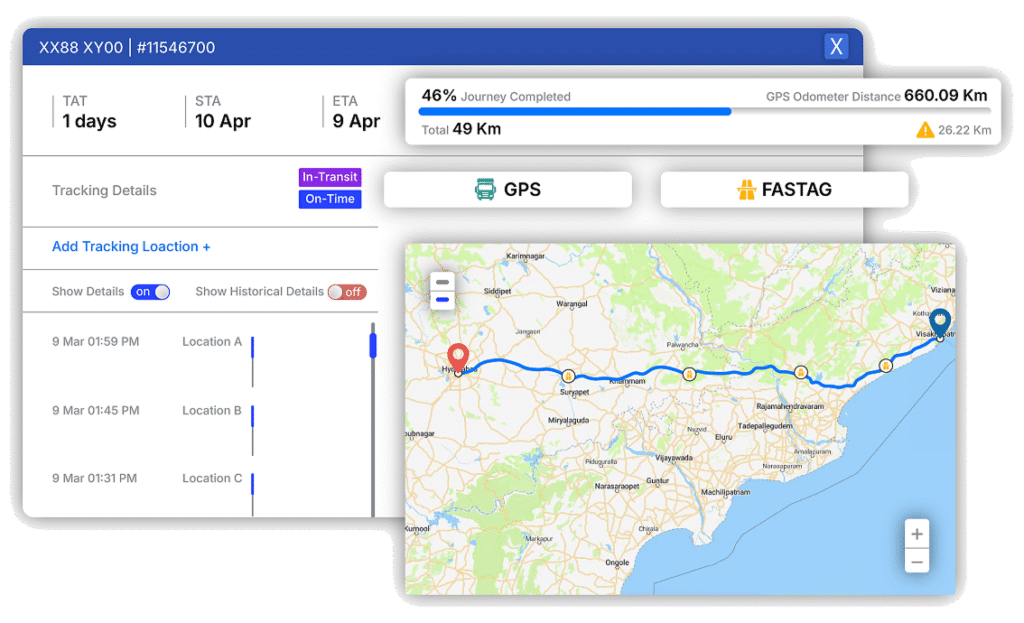Close the XX88 XY00 tracking panel
This screenshot has height=623, width=1024.
(836, 46)
